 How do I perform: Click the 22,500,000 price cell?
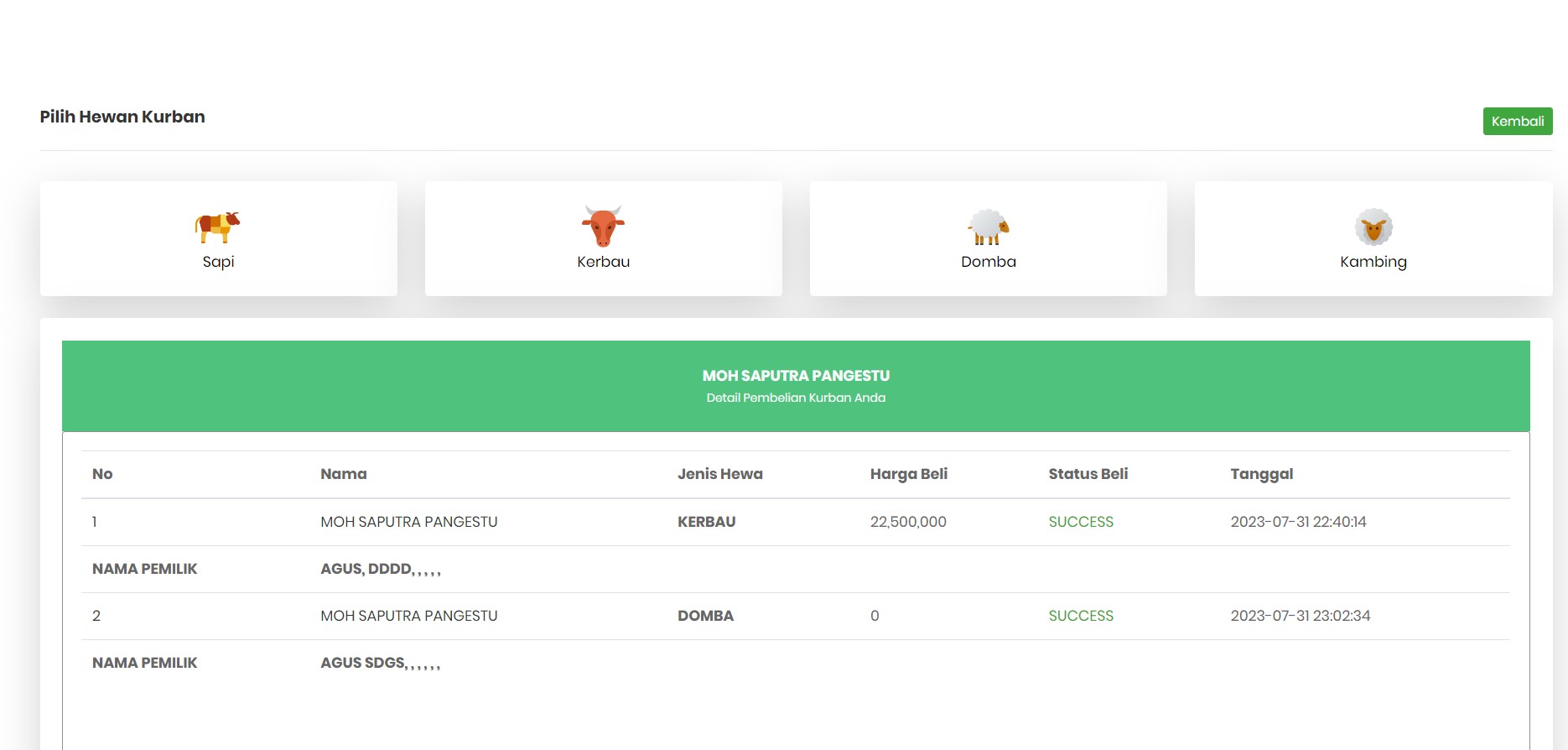[908, 522]
